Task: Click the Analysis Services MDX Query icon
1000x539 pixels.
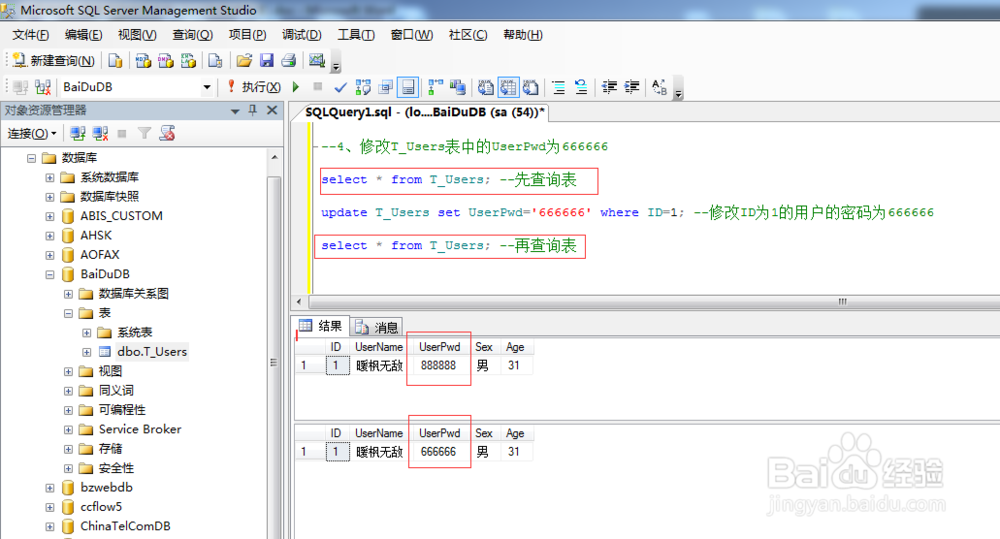Action: click(143, 61)
